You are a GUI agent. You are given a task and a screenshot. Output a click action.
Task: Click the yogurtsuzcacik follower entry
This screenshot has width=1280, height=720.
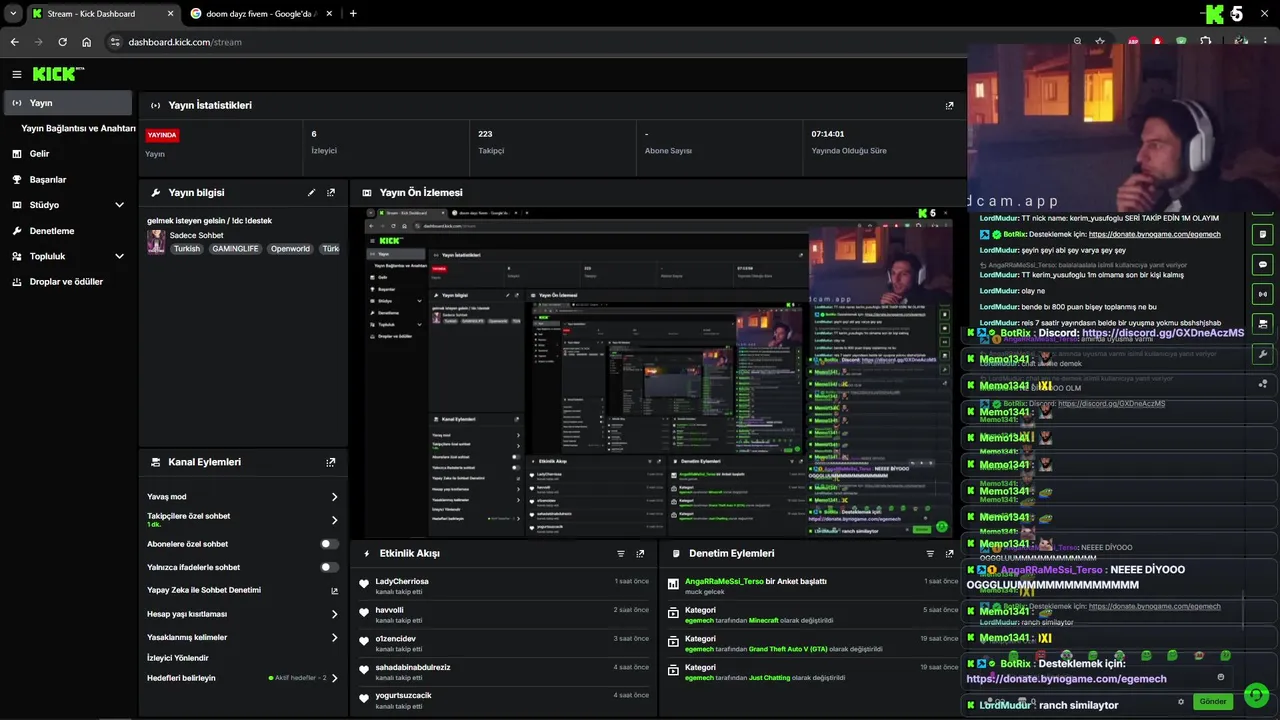(503, 700)
